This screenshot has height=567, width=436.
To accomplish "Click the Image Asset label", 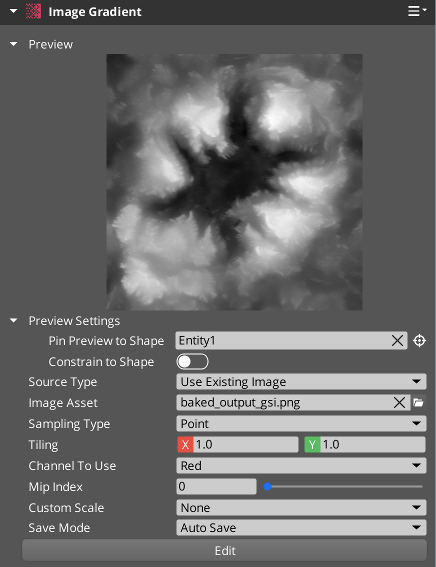I will click(x=63, y=403).
